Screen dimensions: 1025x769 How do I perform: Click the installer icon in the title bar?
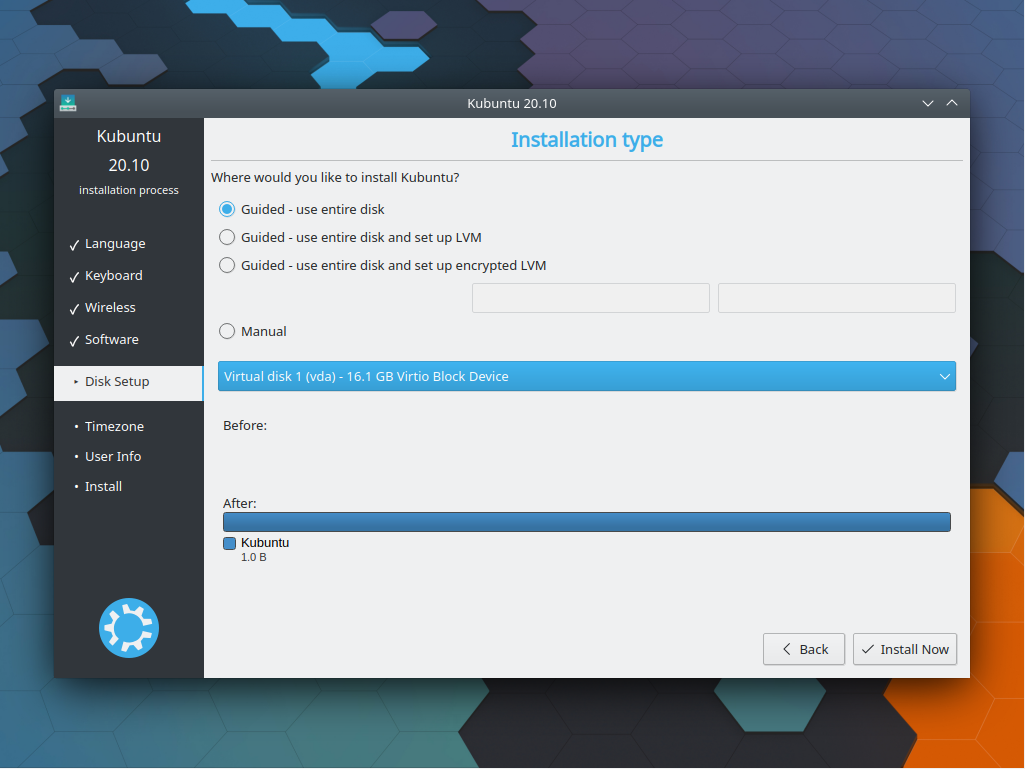point(68,103)
